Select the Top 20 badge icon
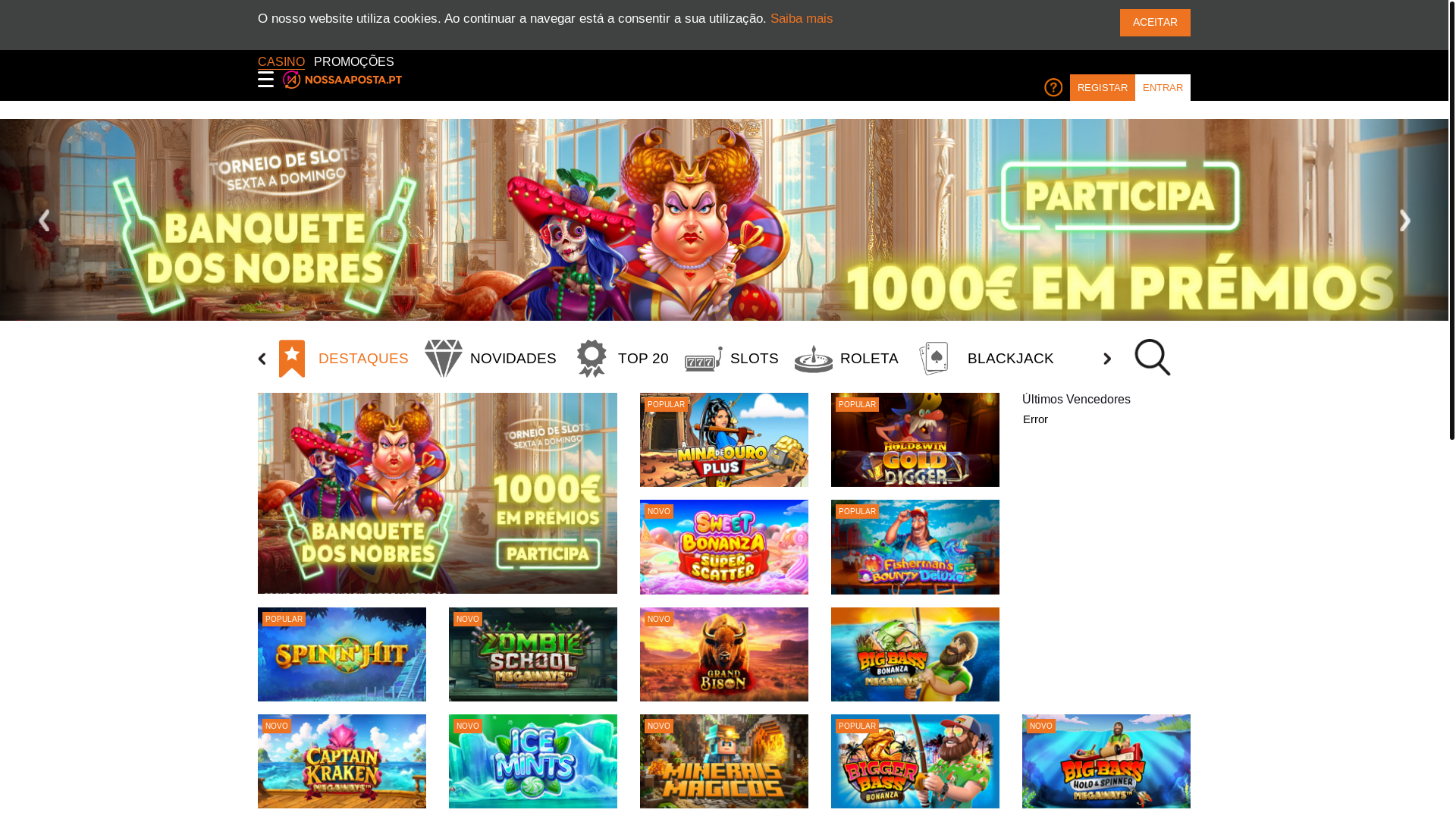 click(x=591, y=359)
